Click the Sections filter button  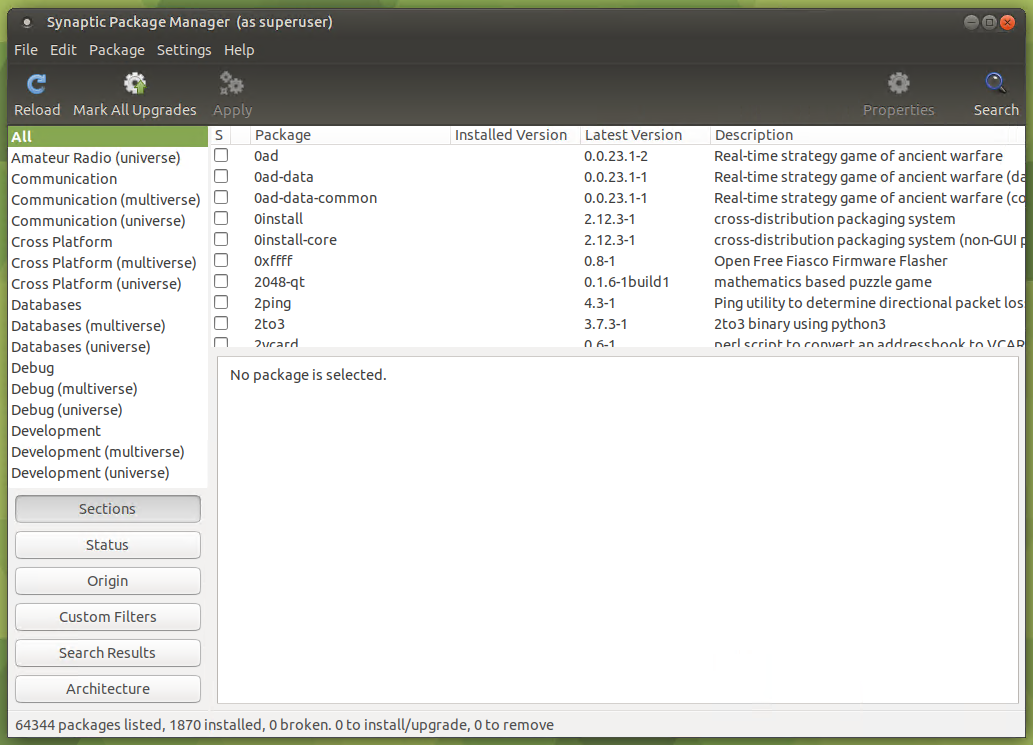(x=107, y=509)
